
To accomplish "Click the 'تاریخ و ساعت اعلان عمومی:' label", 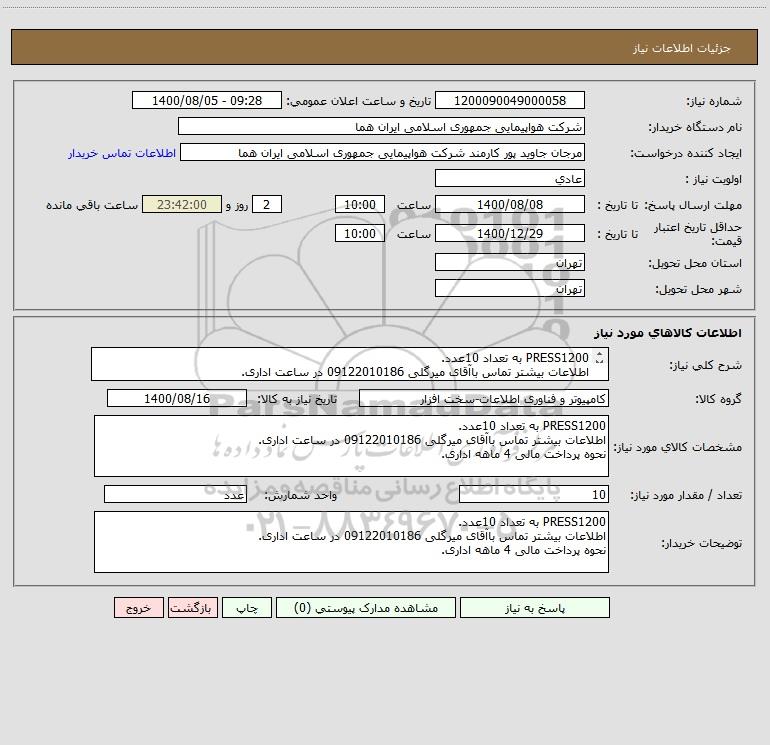I will coord(359,102).
